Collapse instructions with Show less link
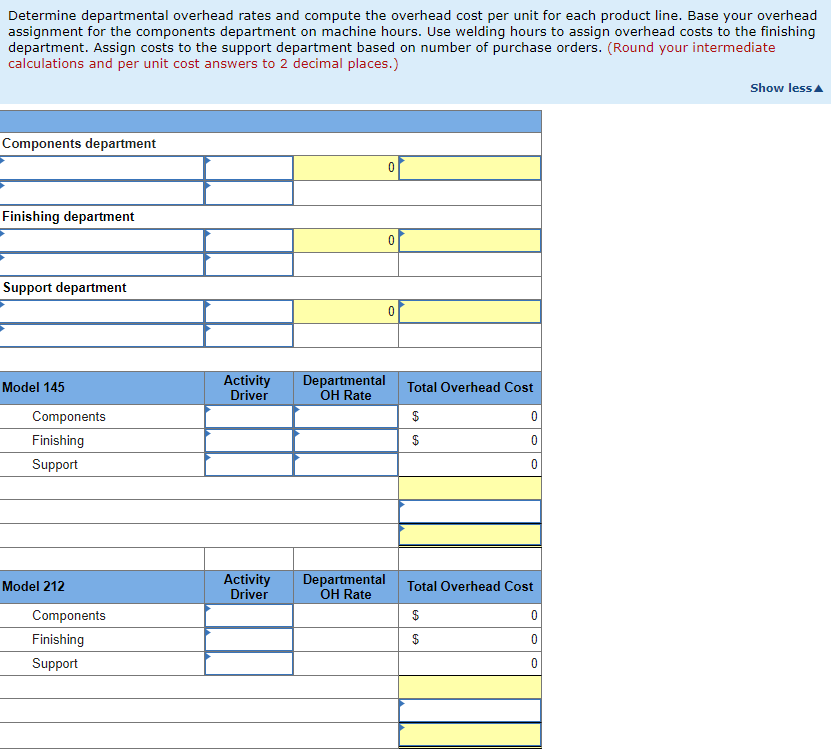This screenshot has height=750, width=831. click(786, 88)
